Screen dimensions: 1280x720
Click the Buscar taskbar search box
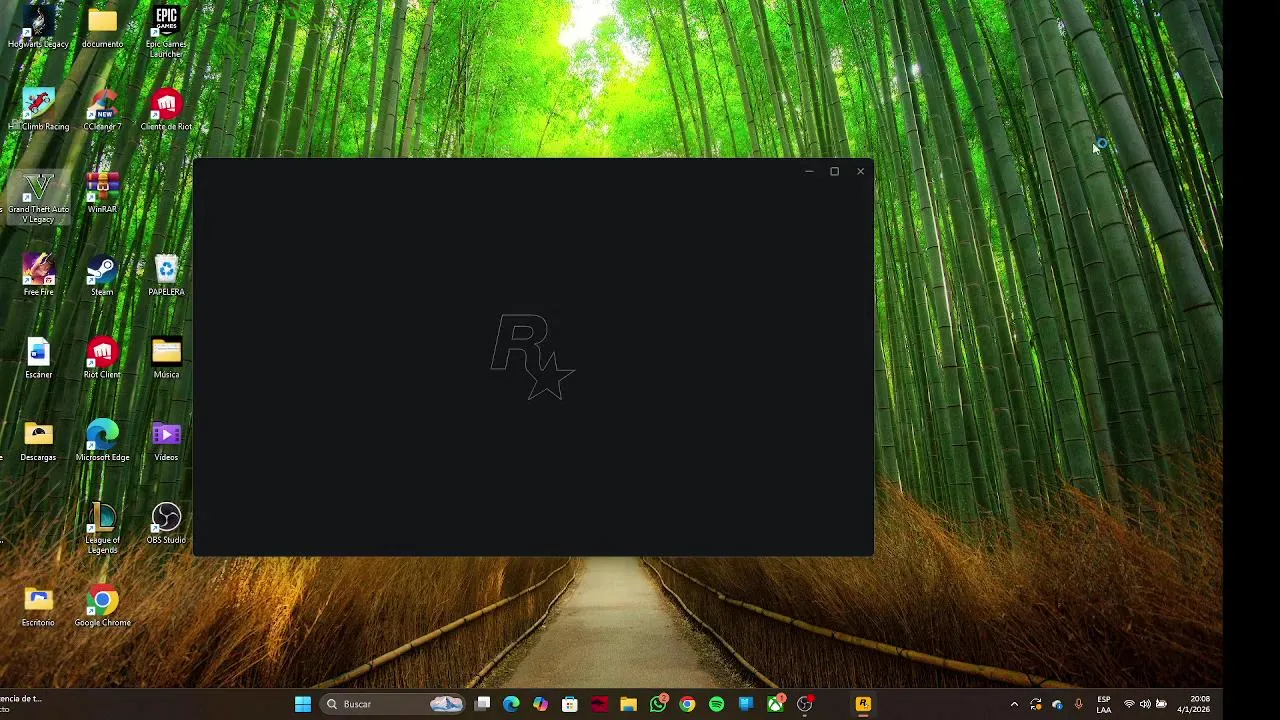[394, 704]
